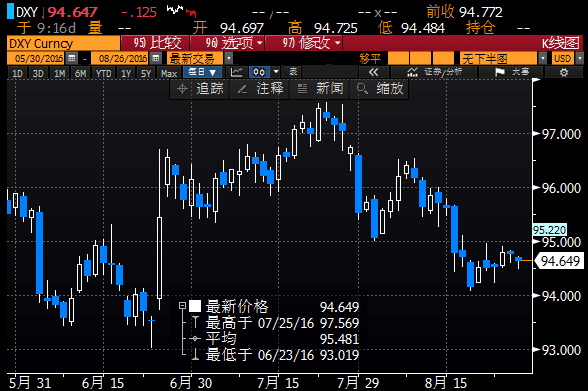Activate the 追踪 crosshair tracking tool
Viewport: 588px width, 391px height.
click(200, 89)
